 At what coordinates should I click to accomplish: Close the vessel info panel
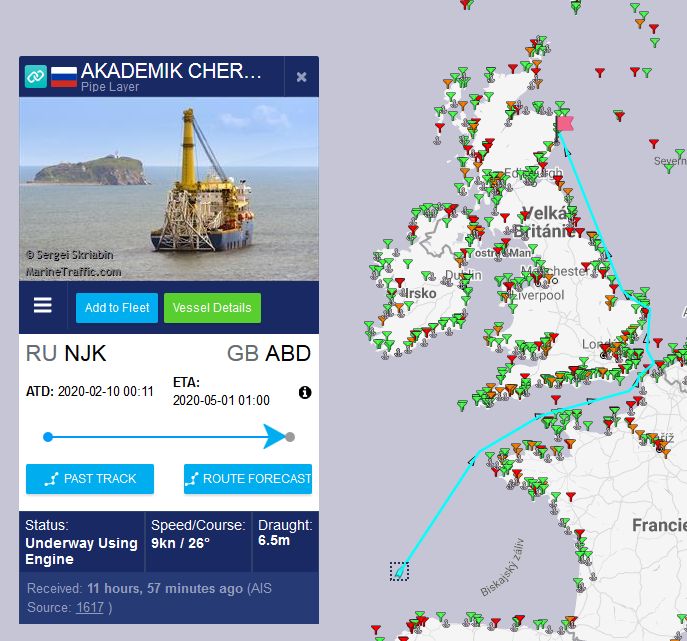click(301, 77)
